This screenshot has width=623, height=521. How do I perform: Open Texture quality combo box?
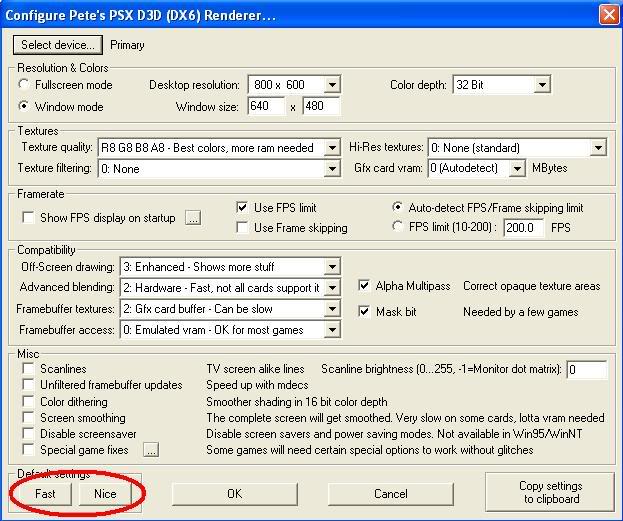pos(332,148)
